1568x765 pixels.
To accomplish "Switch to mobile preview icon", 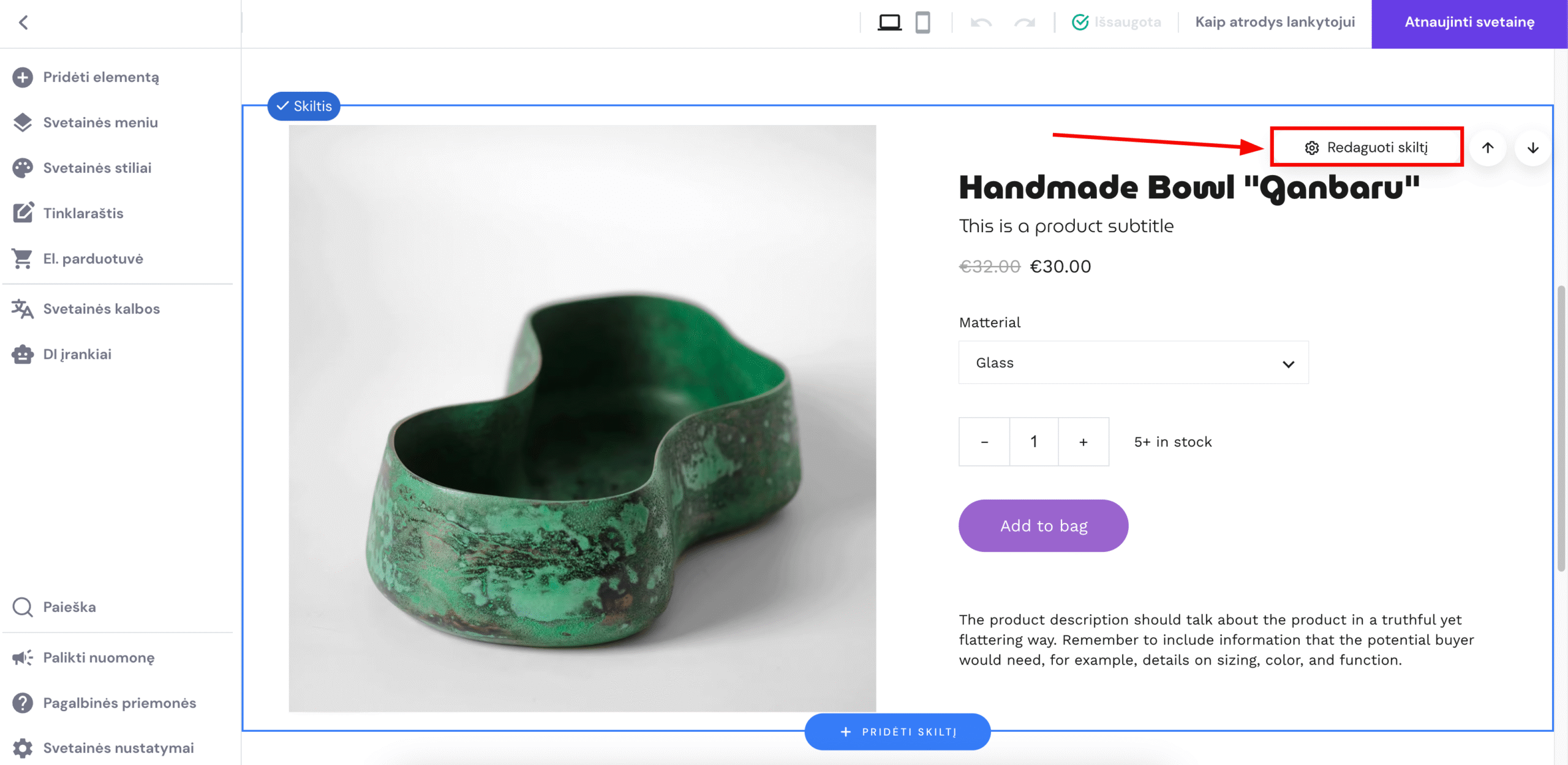I will [x=922, y=23].
